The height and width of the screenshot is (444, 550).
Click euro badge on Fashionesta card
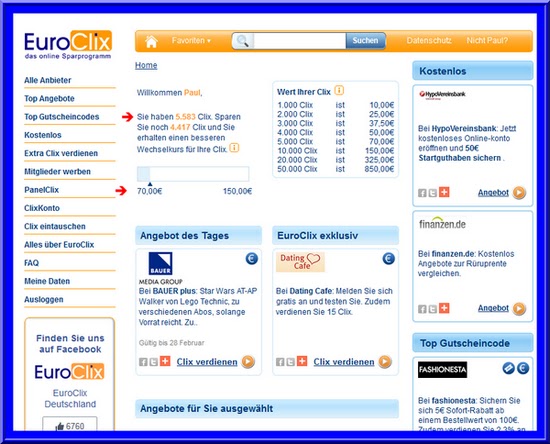(x=523, y=368)
